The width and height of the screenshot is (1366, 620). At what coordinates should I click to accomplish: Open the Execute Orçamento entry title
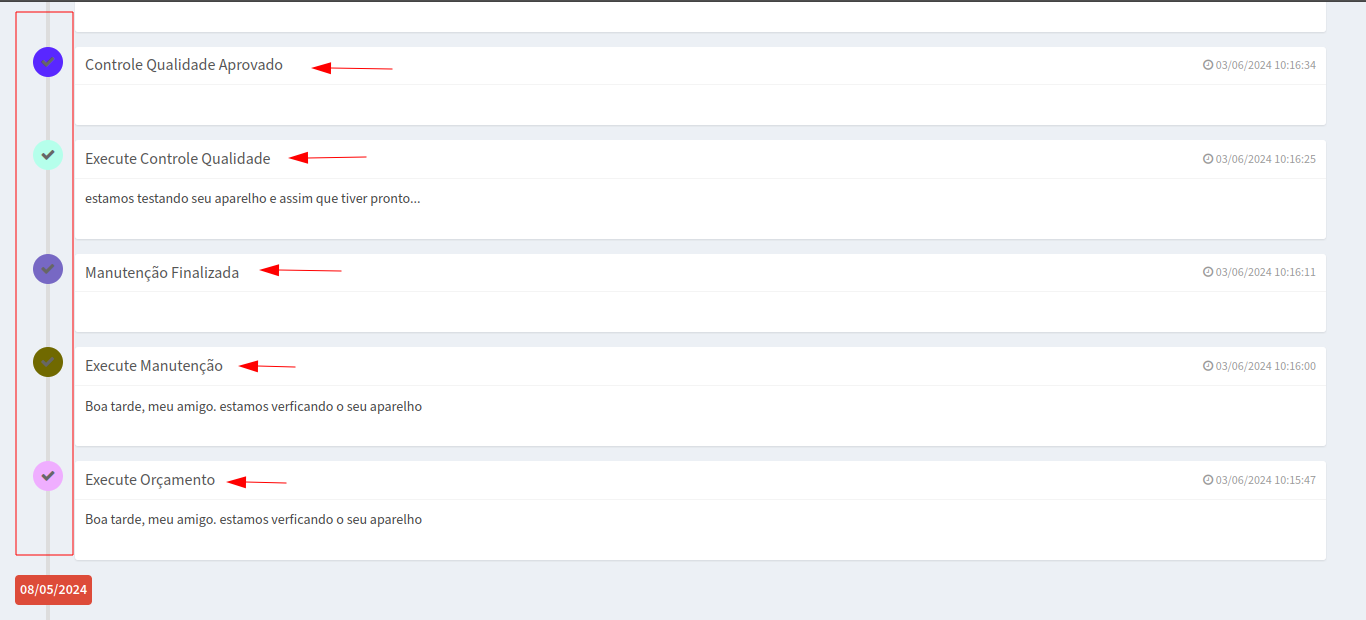[150, 480]
